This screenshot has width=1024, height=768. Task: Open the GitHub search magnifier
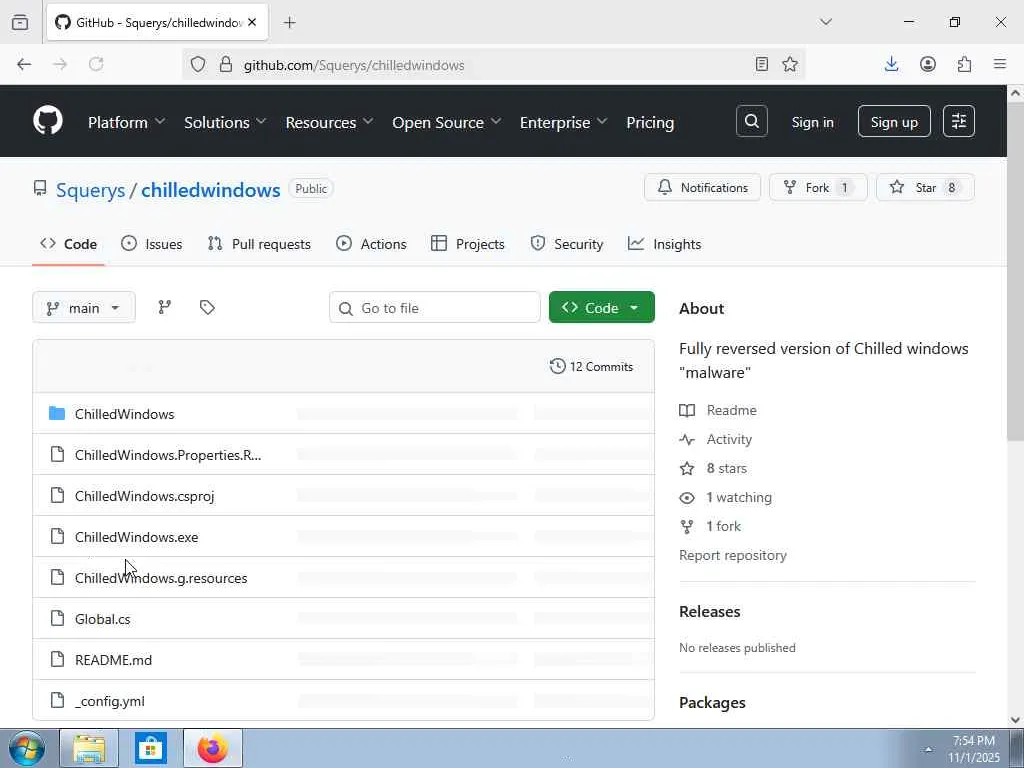pos(752,121)
